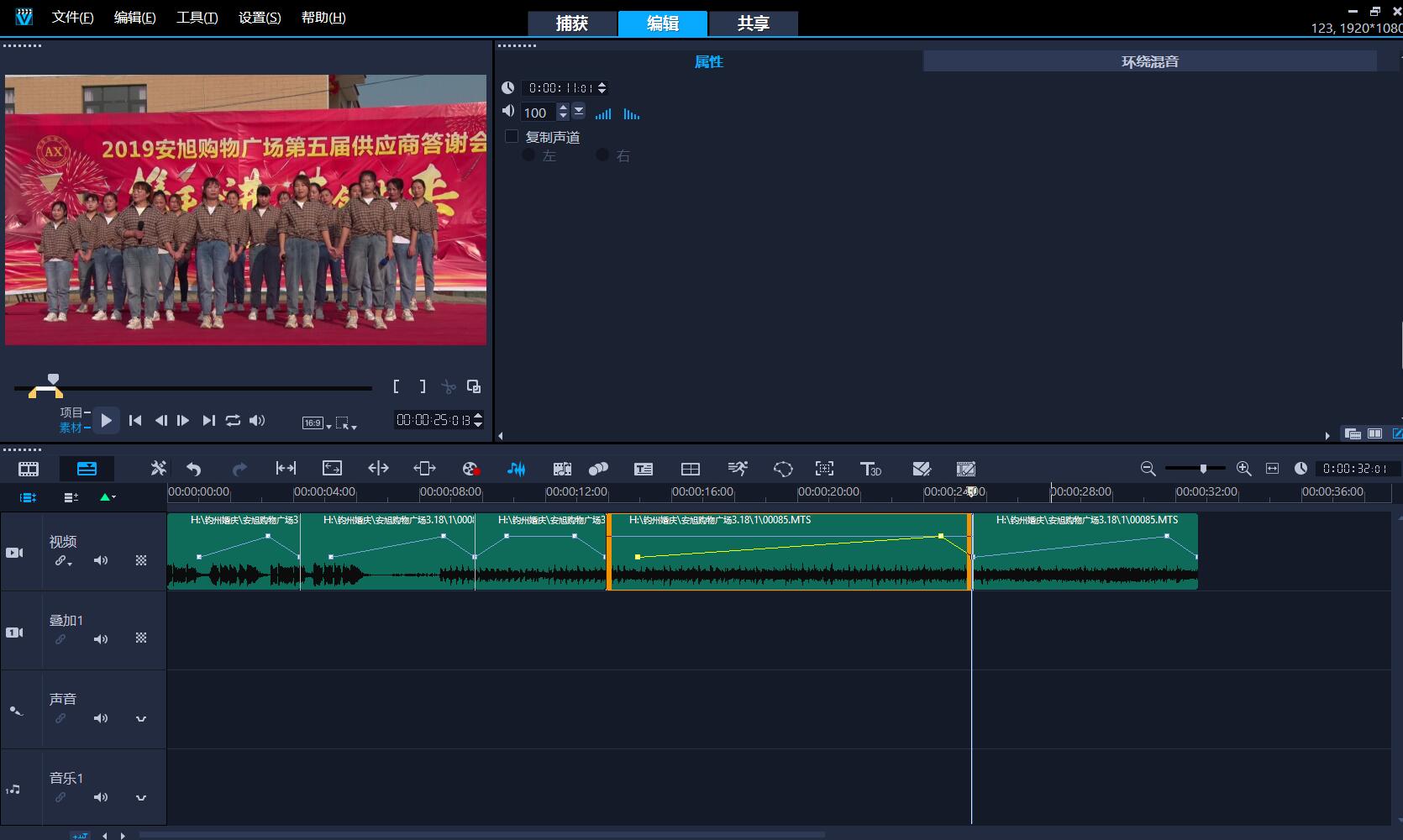Open the 设置(S) menu

[x=260, y=17]
